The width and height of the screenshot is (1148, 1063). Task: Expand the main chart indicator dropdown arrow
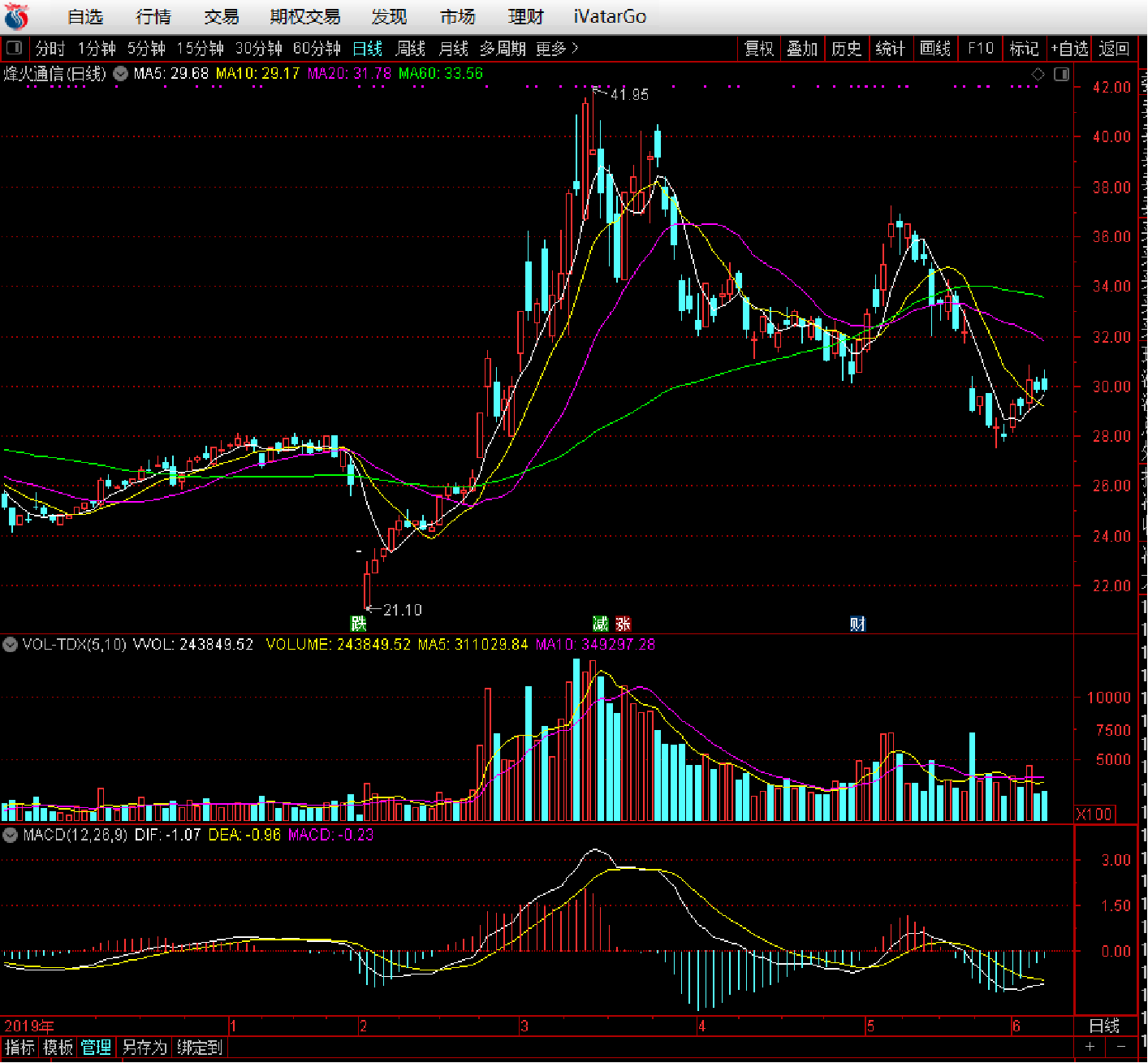point(120,74)
